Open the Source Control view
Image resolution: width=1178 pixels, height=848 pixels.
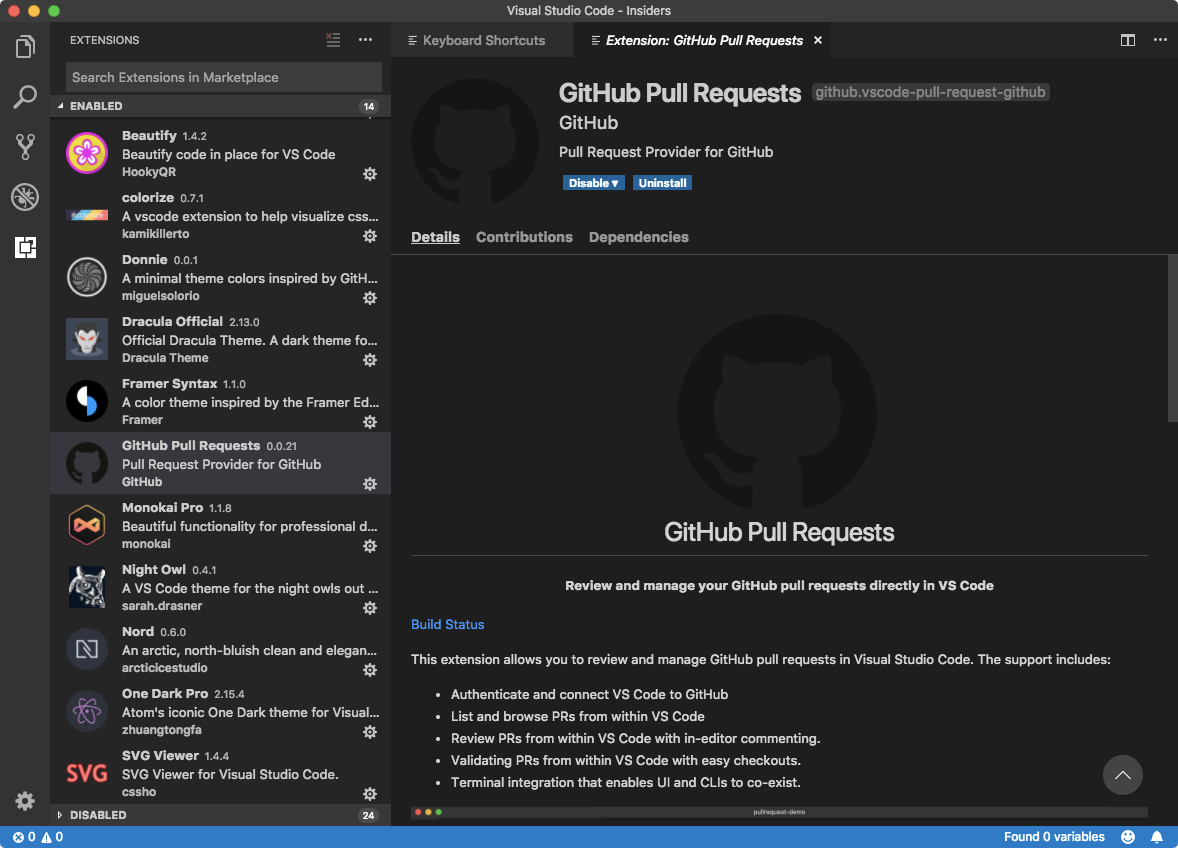(24, 146)
